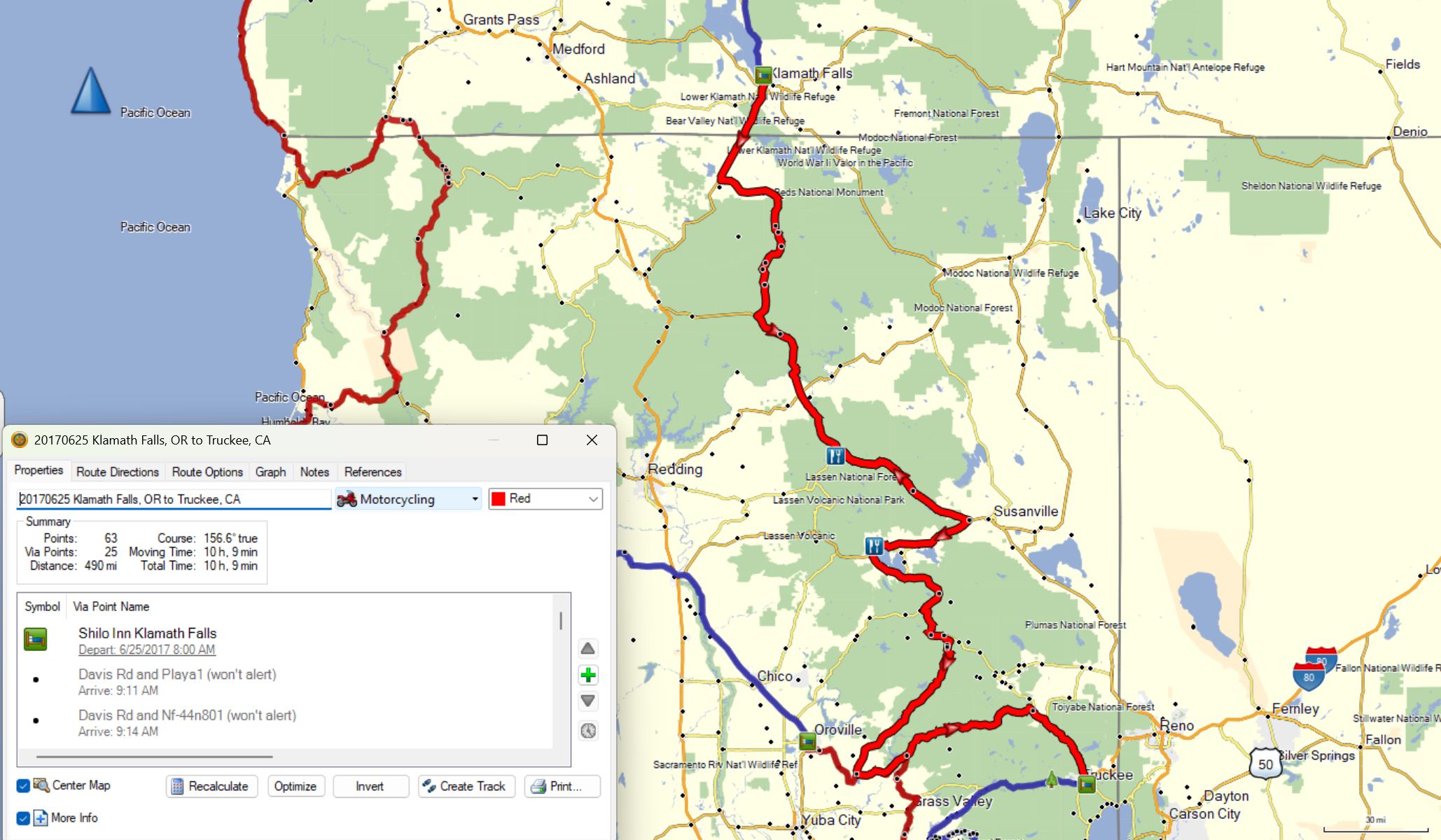Click the clock icon beside via points
The width and height of the screenshot is (1441, 840).
[588, 731]
